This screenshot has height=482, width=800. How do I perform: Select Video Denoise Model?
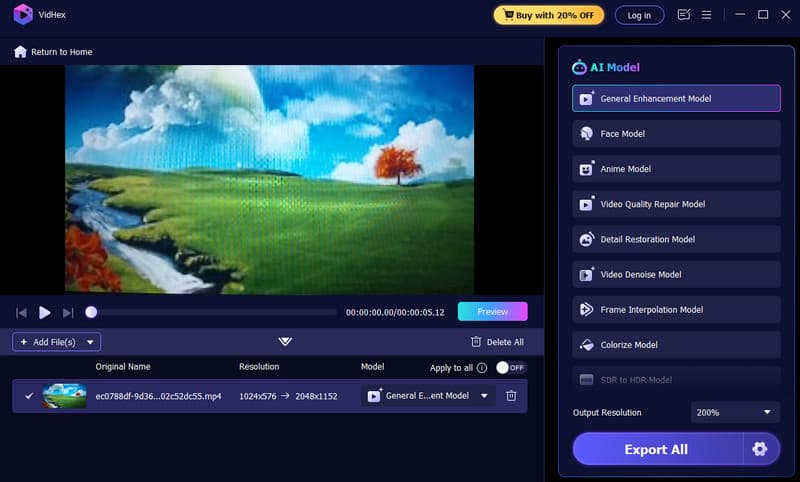pos(676,274)
